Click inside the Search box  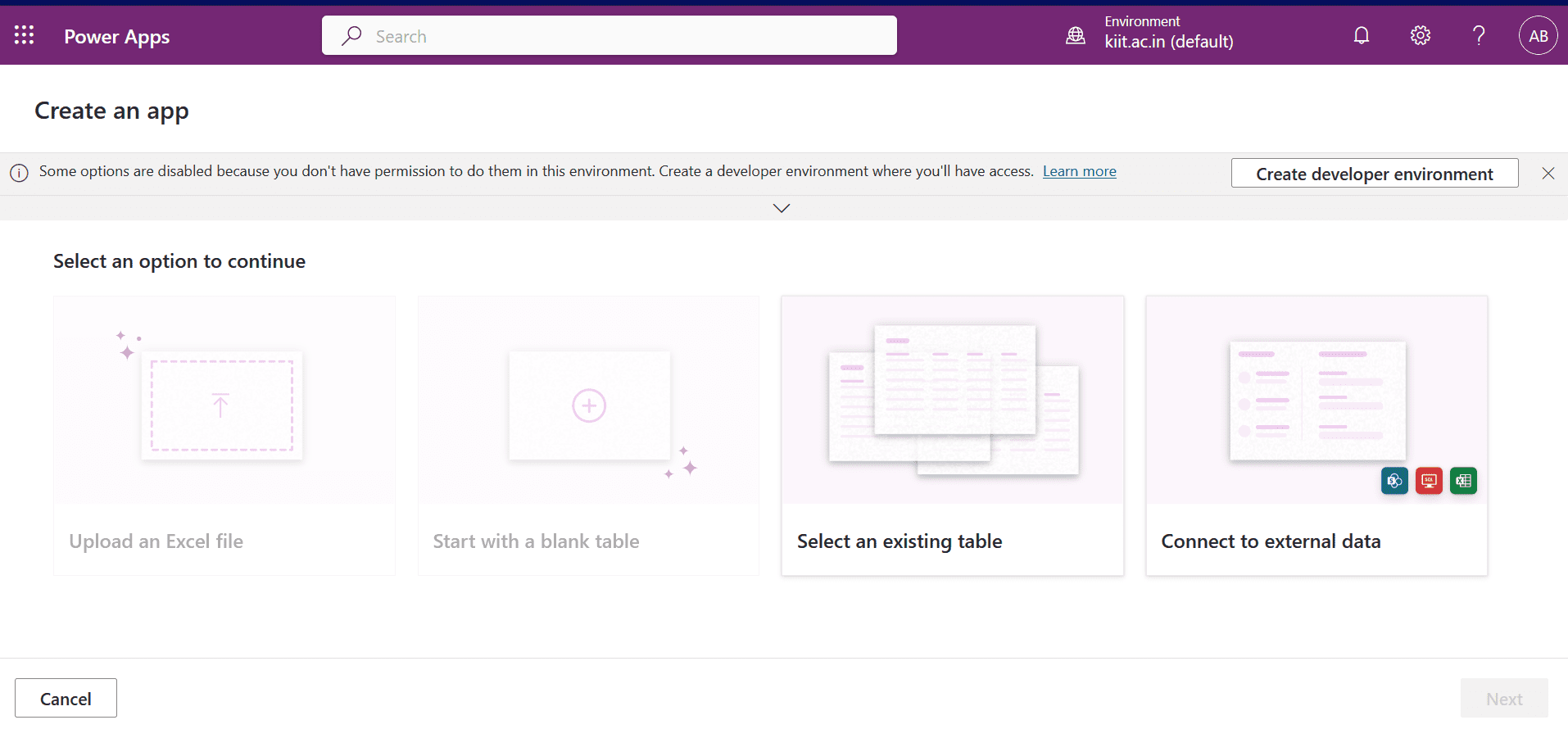coord(623,36)
